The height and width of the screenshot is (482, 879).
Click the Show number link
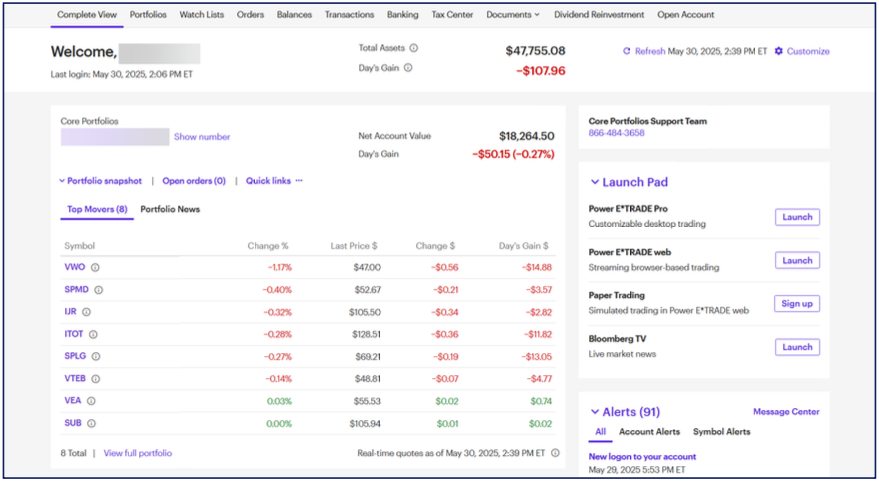click(x=202, y=137)
